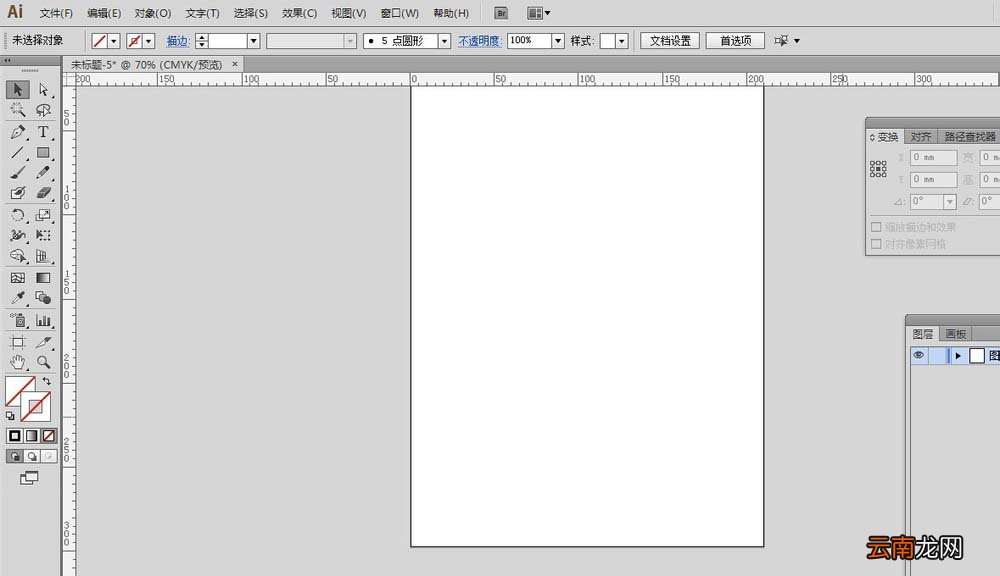1000x576 pixels.
Task: Open Adobe Bridge via Br icon
Action: 501,13
